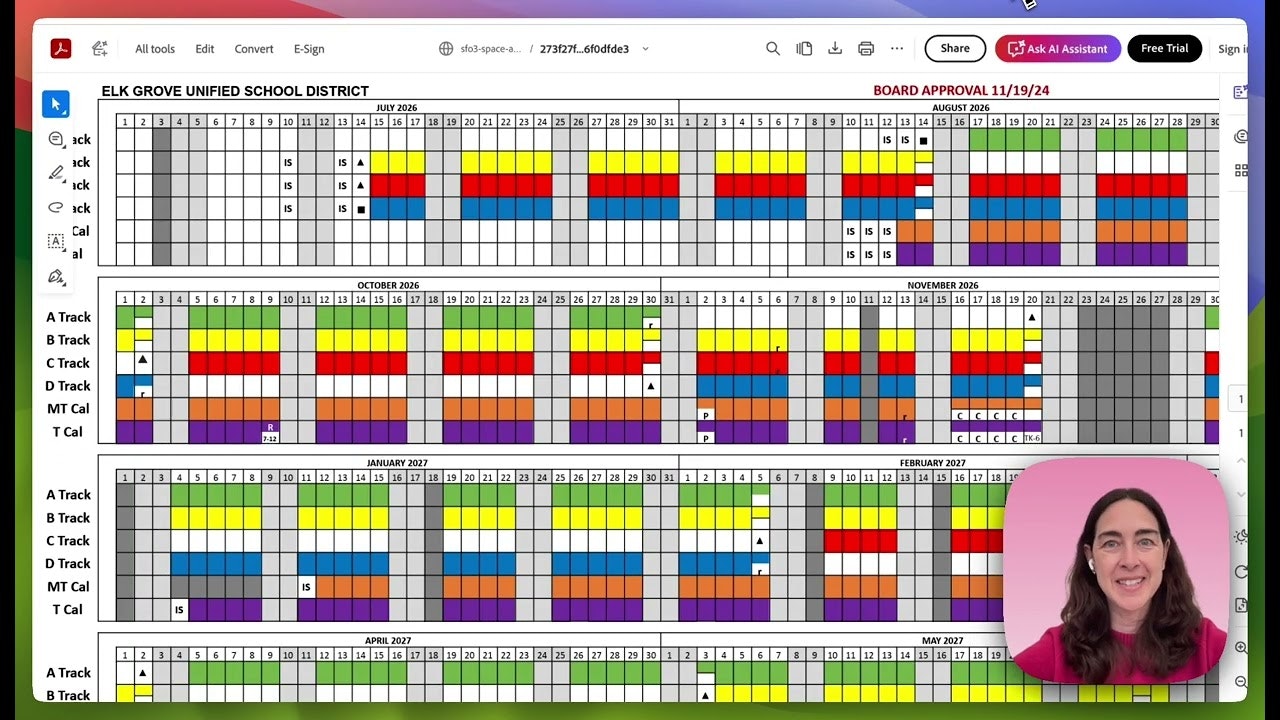The height and width of the screenshot is (720, 1280).
Task: Open the document filename dropdown chevron
Action: (646, 48)
